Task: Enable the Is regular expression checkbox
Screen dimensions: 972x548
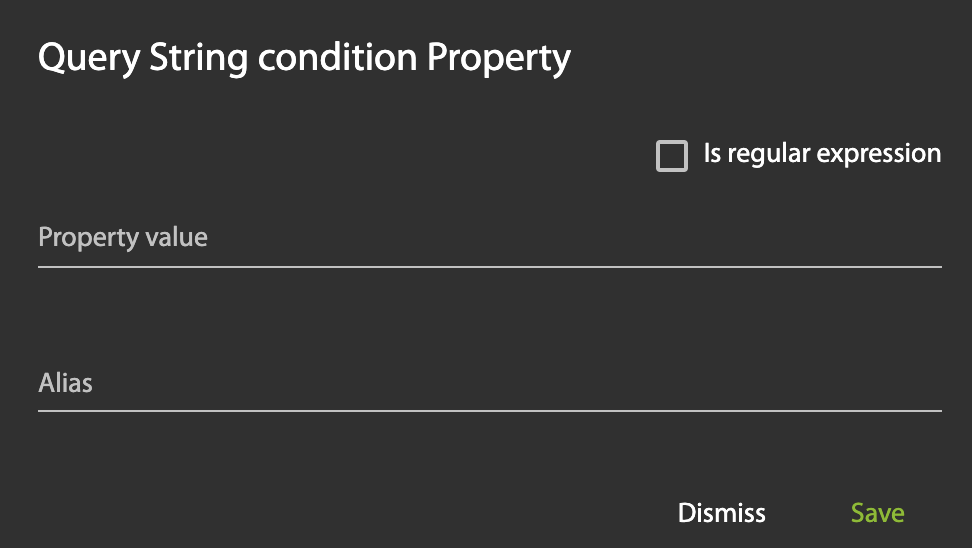Action: tap(672, 155)
